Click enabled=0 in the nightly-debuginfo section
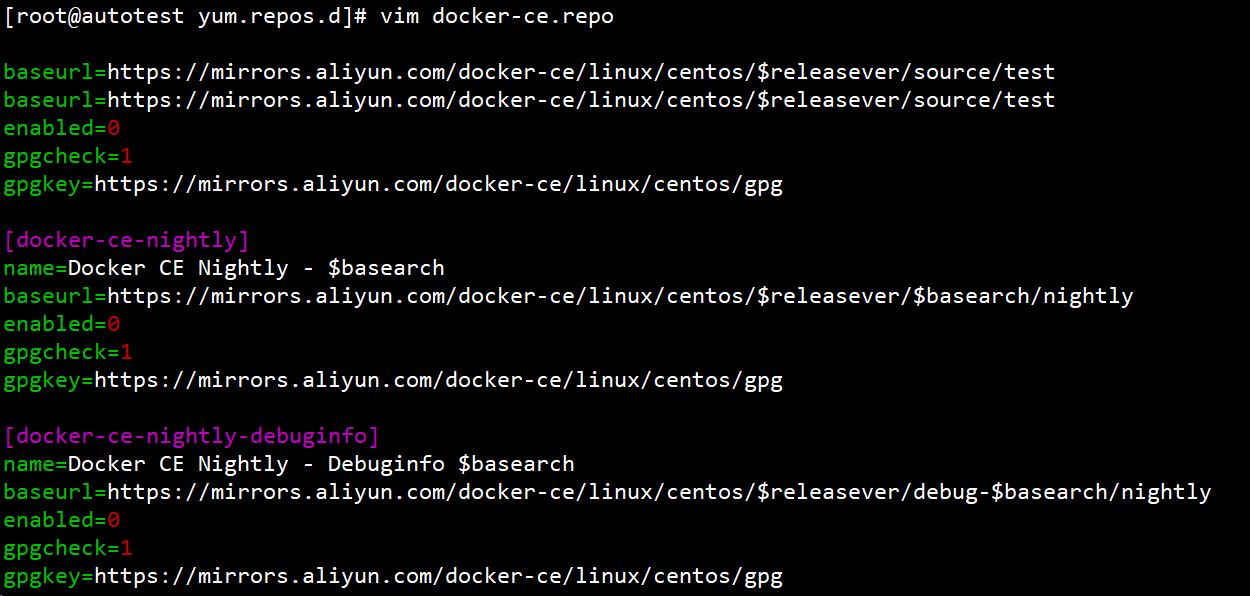The height and width of the screenshot is (596, 1250). tap(62, 520)
